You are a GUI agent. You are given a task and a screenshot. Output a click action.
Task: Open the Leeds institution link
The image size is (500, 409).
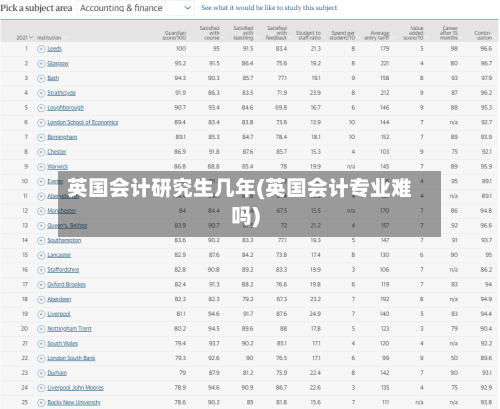coord(54,49)
